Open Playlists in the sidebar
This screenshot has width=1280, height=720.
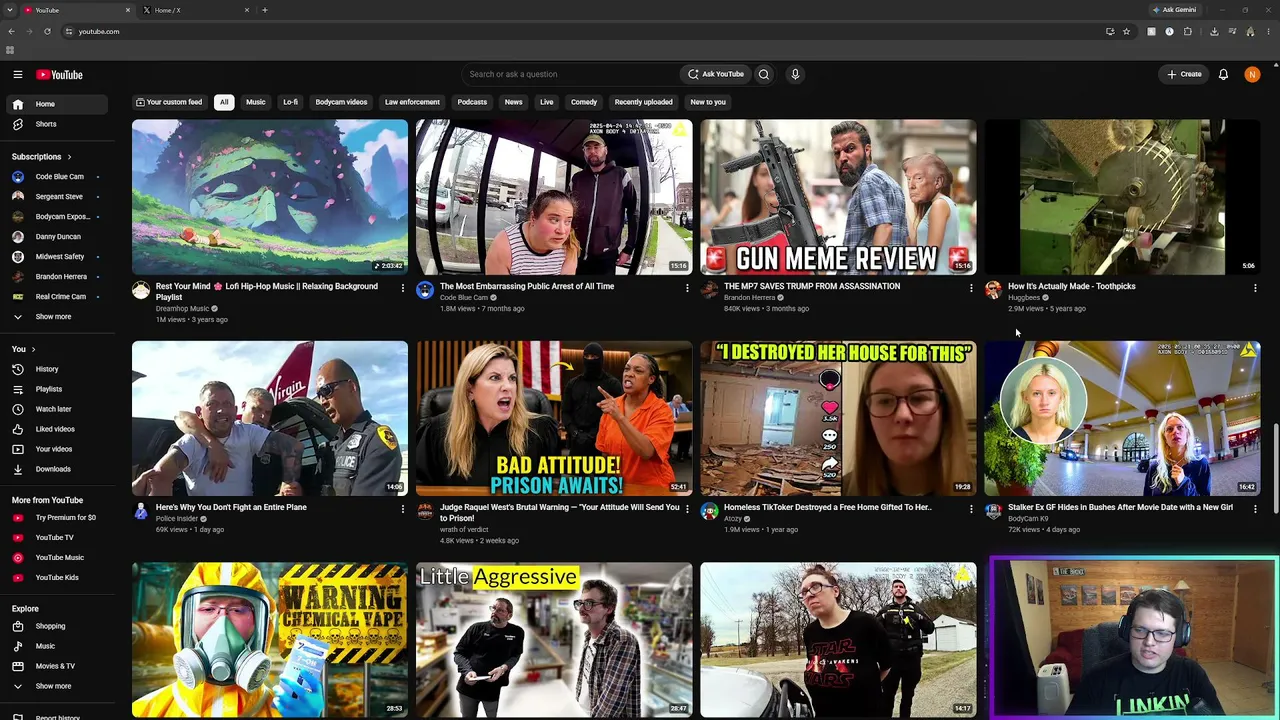pyautogui.click(x=56, y=389)
